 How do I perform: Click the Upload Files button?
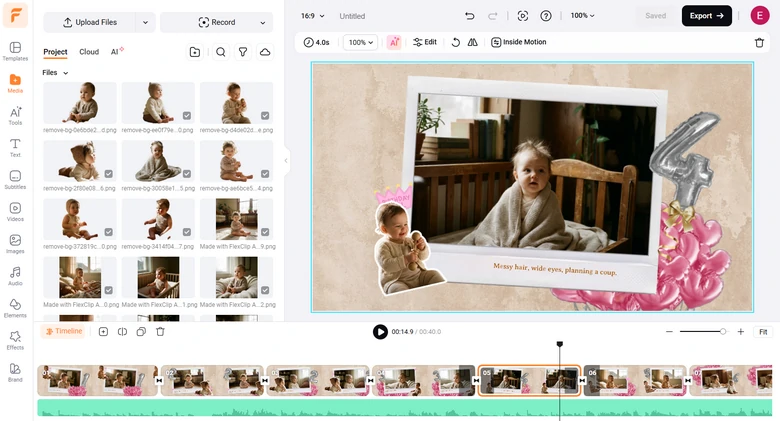point(90,22)
